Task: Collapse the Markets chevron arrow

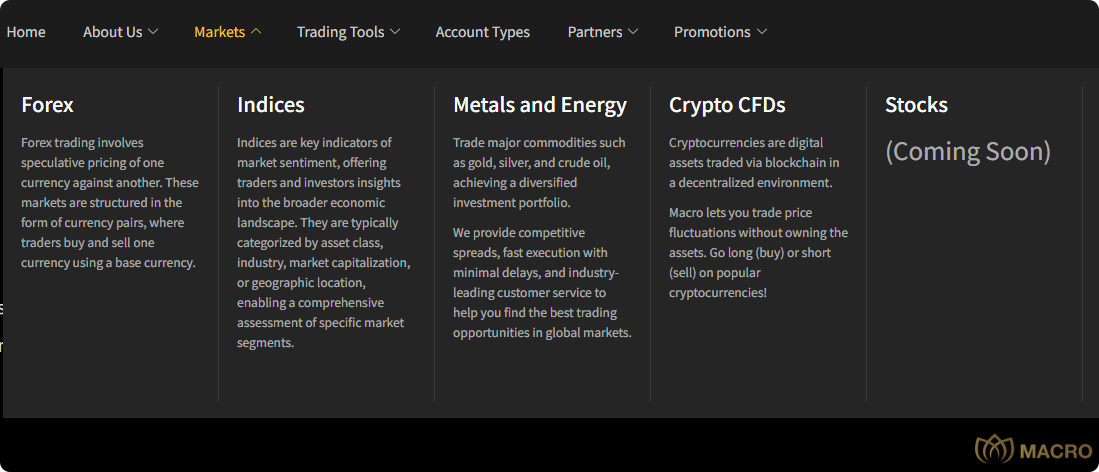Action: (256, 32)
